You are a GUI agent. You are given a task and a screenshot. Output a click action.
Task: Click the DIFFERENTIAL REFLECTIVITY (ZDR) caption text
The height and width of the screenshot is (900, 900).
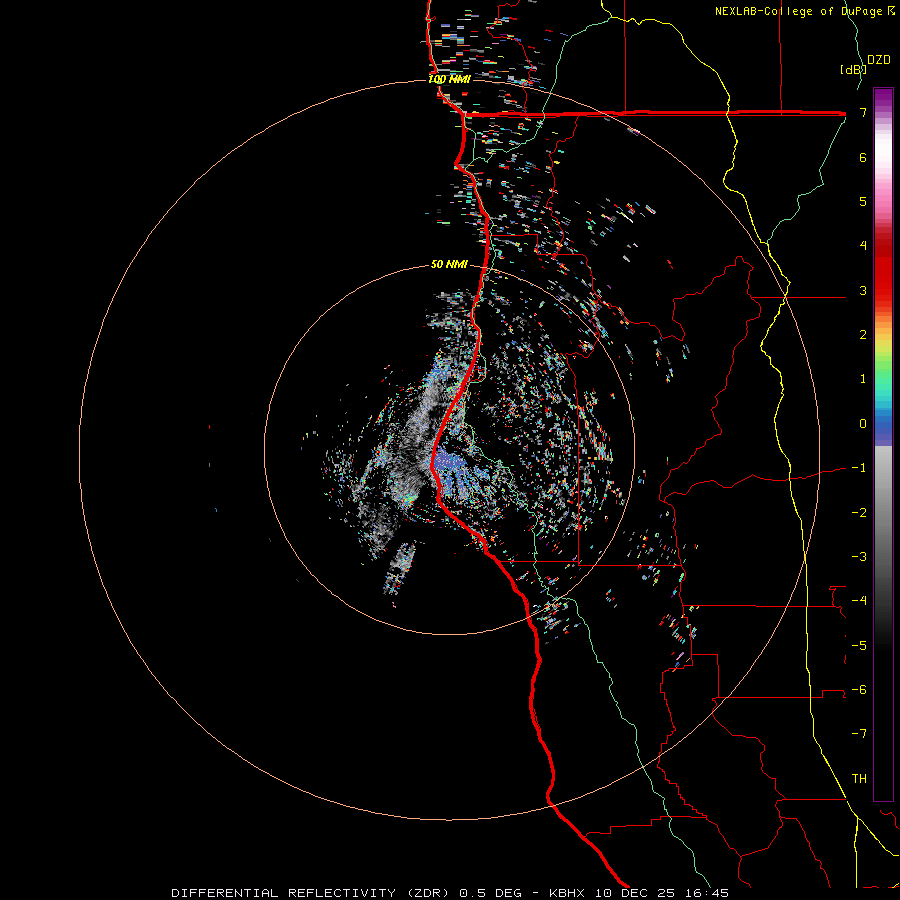(x=312, y=893)
